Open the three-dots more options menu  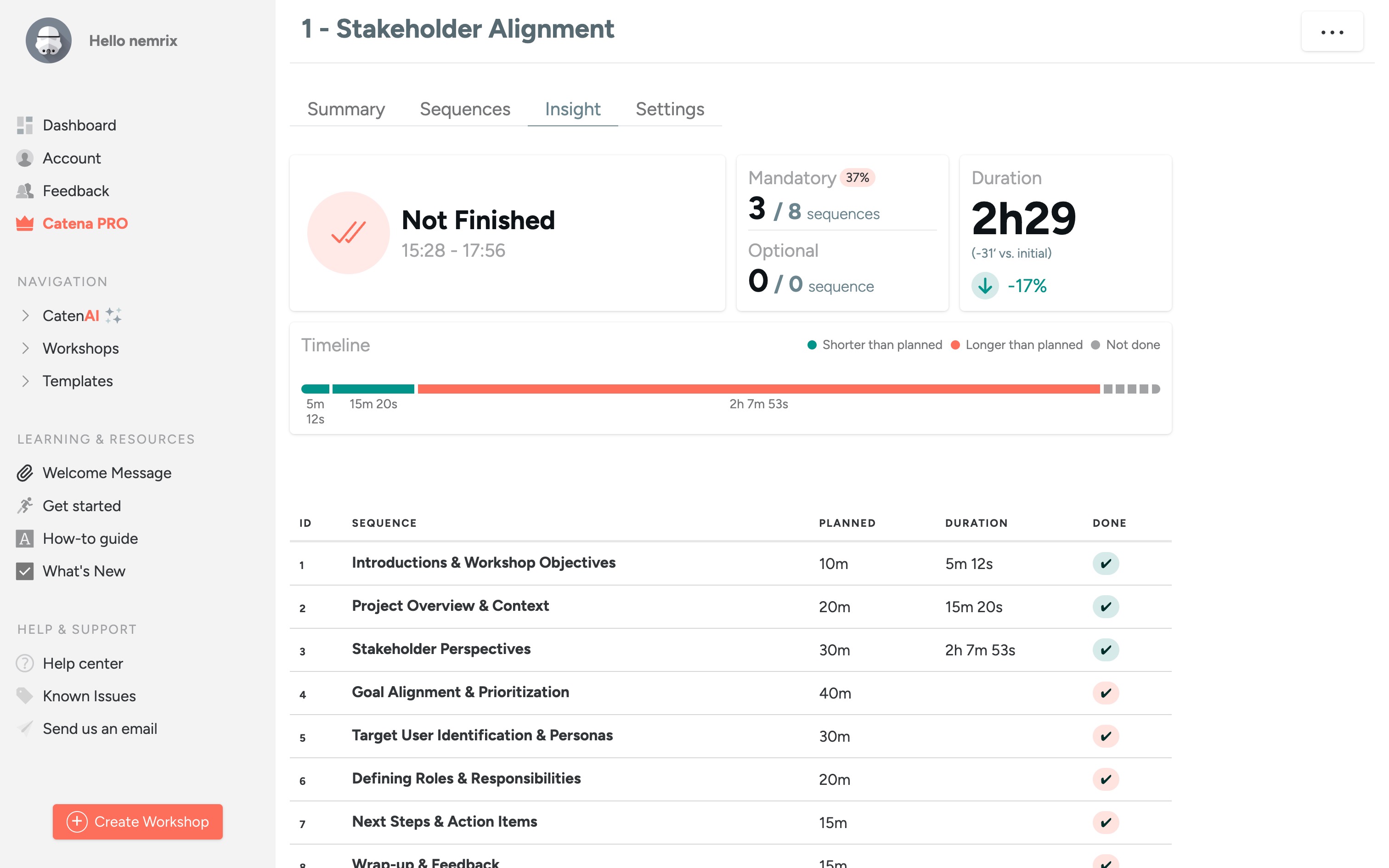[x=1332, y=32]
